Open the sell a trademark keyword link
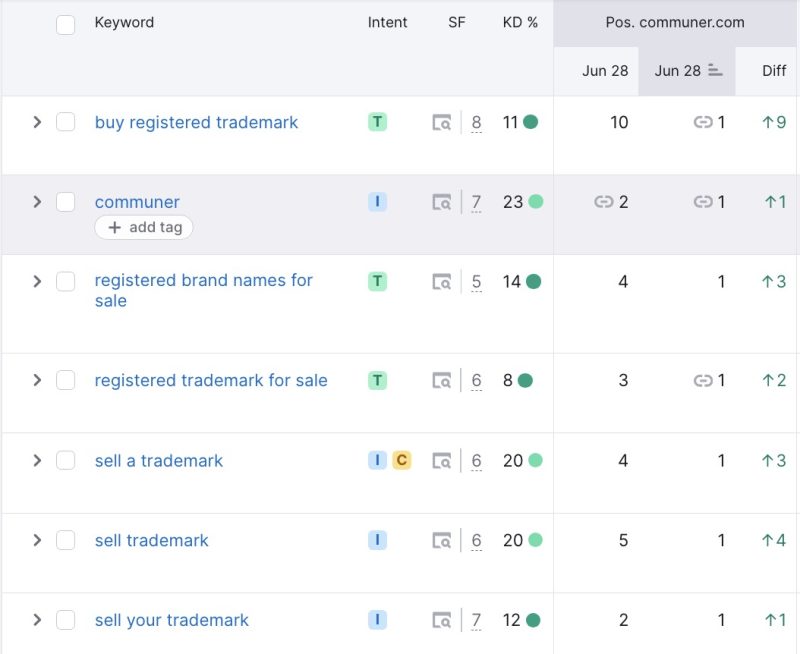The width and height of the screenshot is (800, 654). [x=159, y=461]
